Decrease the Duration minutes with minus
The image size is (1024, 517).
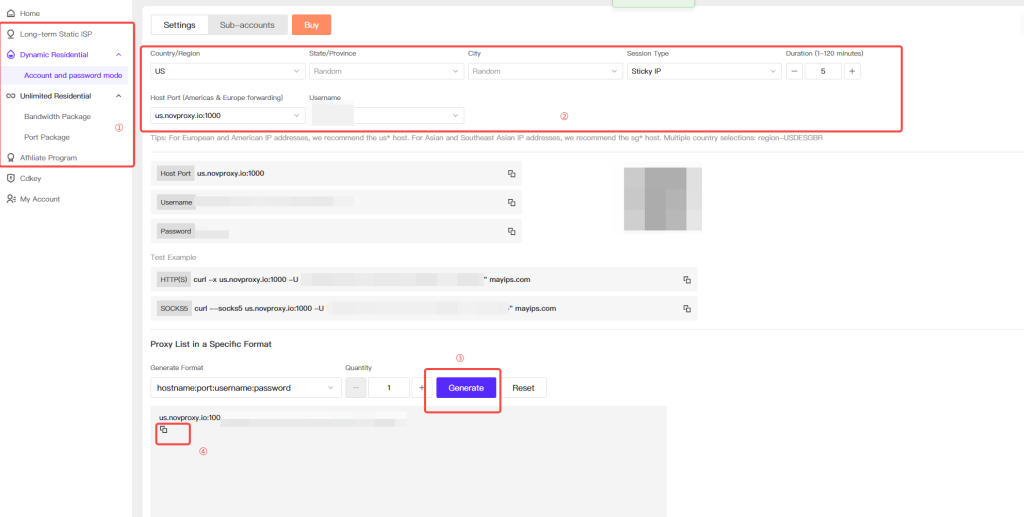(x=795, y=71)
